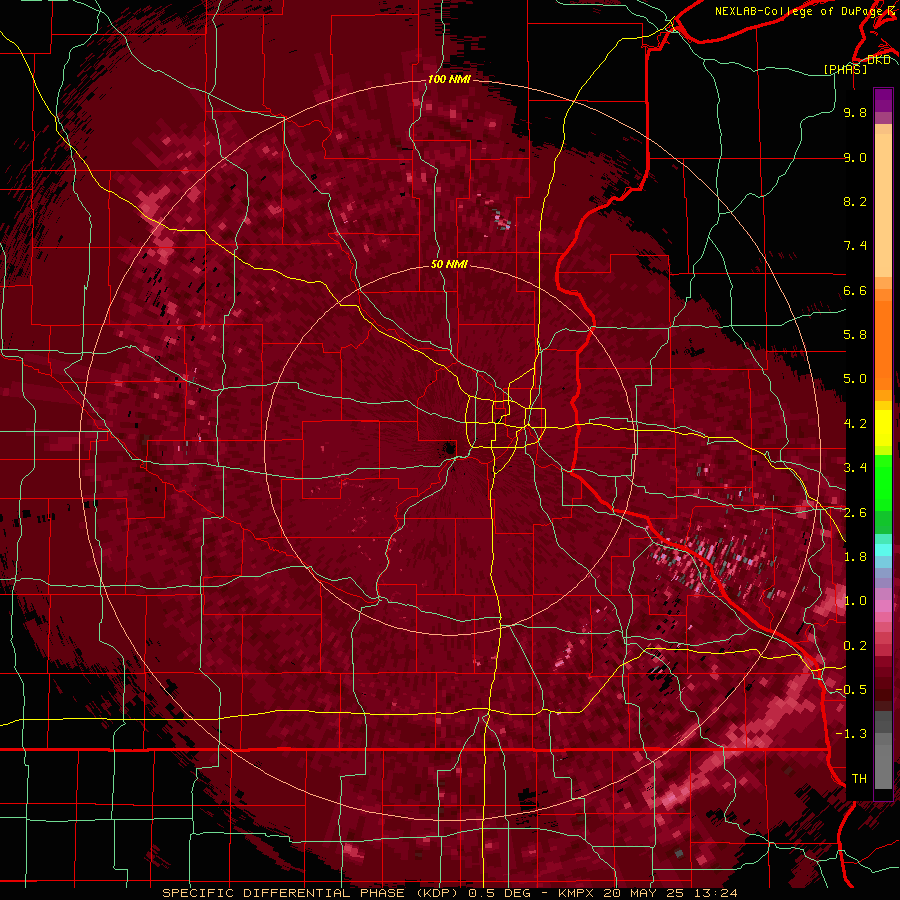Click the "1.8" legend value

point(855,557)
